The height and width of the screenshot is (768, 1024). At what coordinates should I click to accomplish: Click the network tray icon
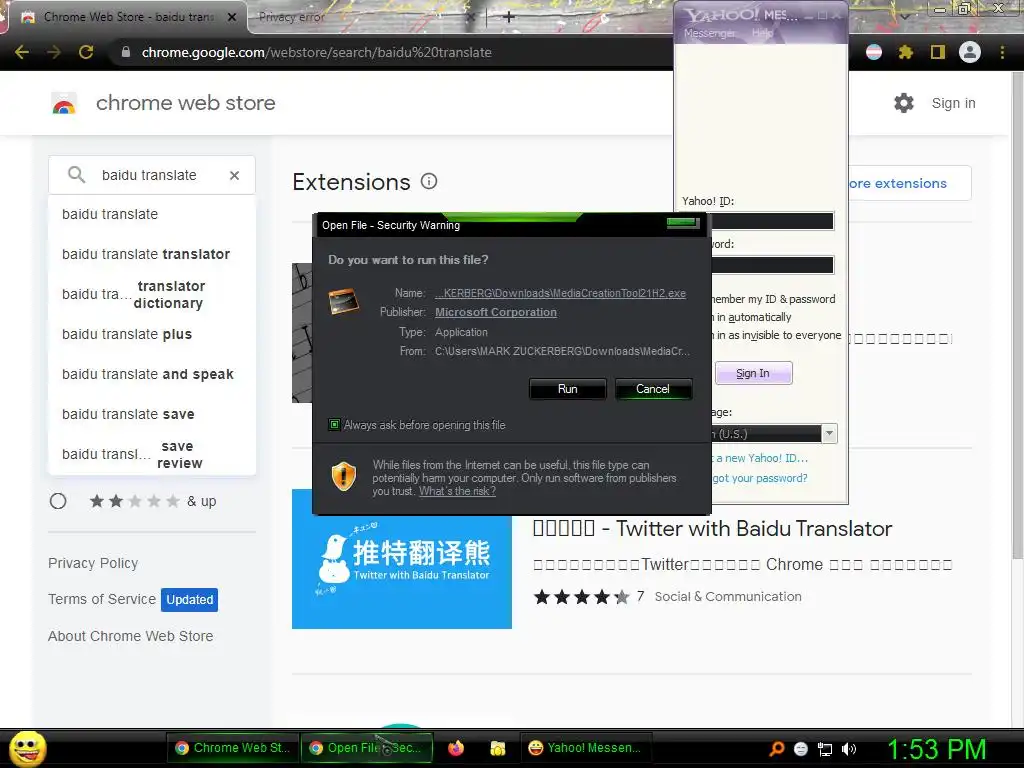click(x=825, y=749)
